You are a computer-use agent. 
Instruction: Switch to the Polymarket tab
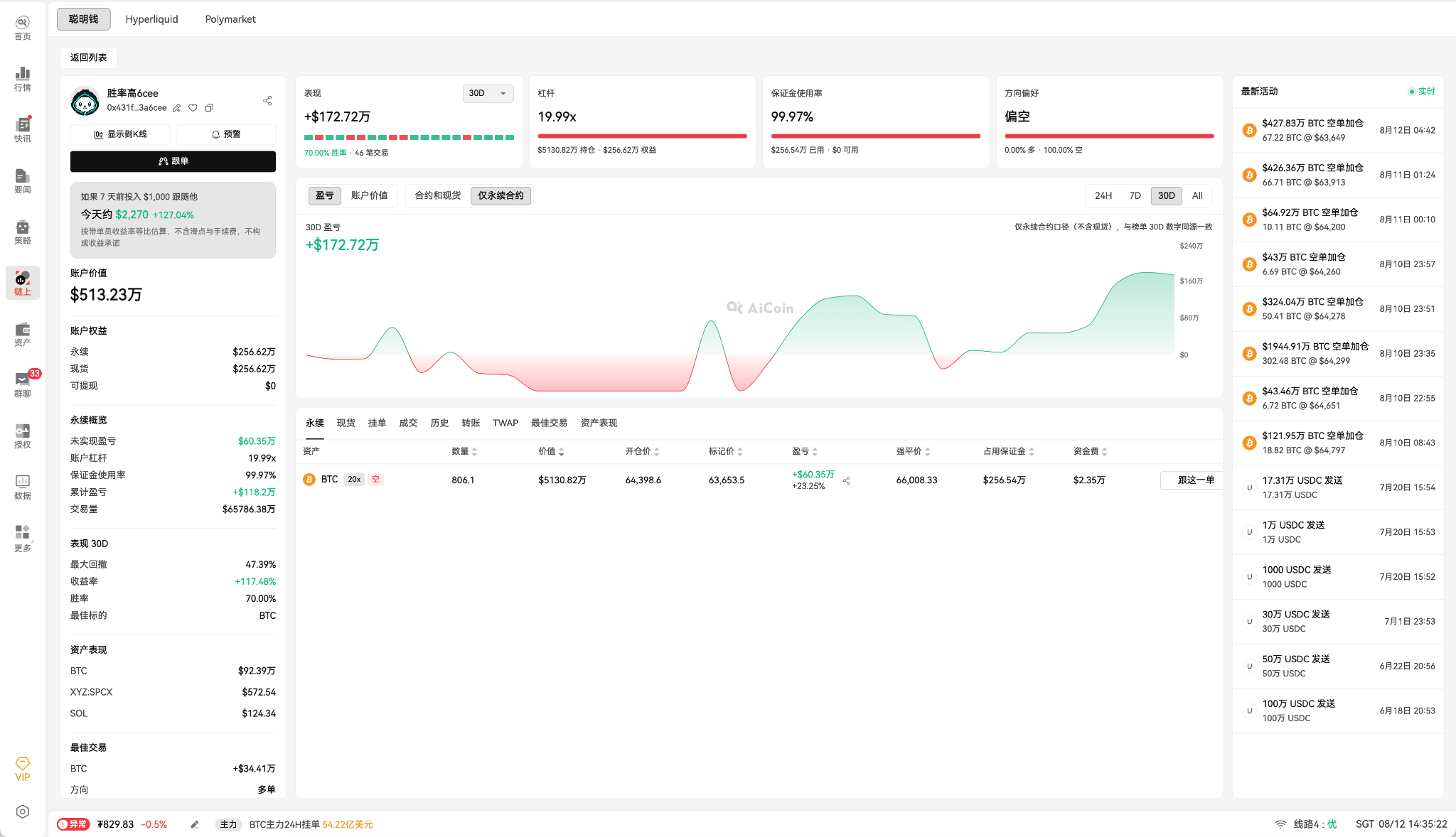point(230,19)
